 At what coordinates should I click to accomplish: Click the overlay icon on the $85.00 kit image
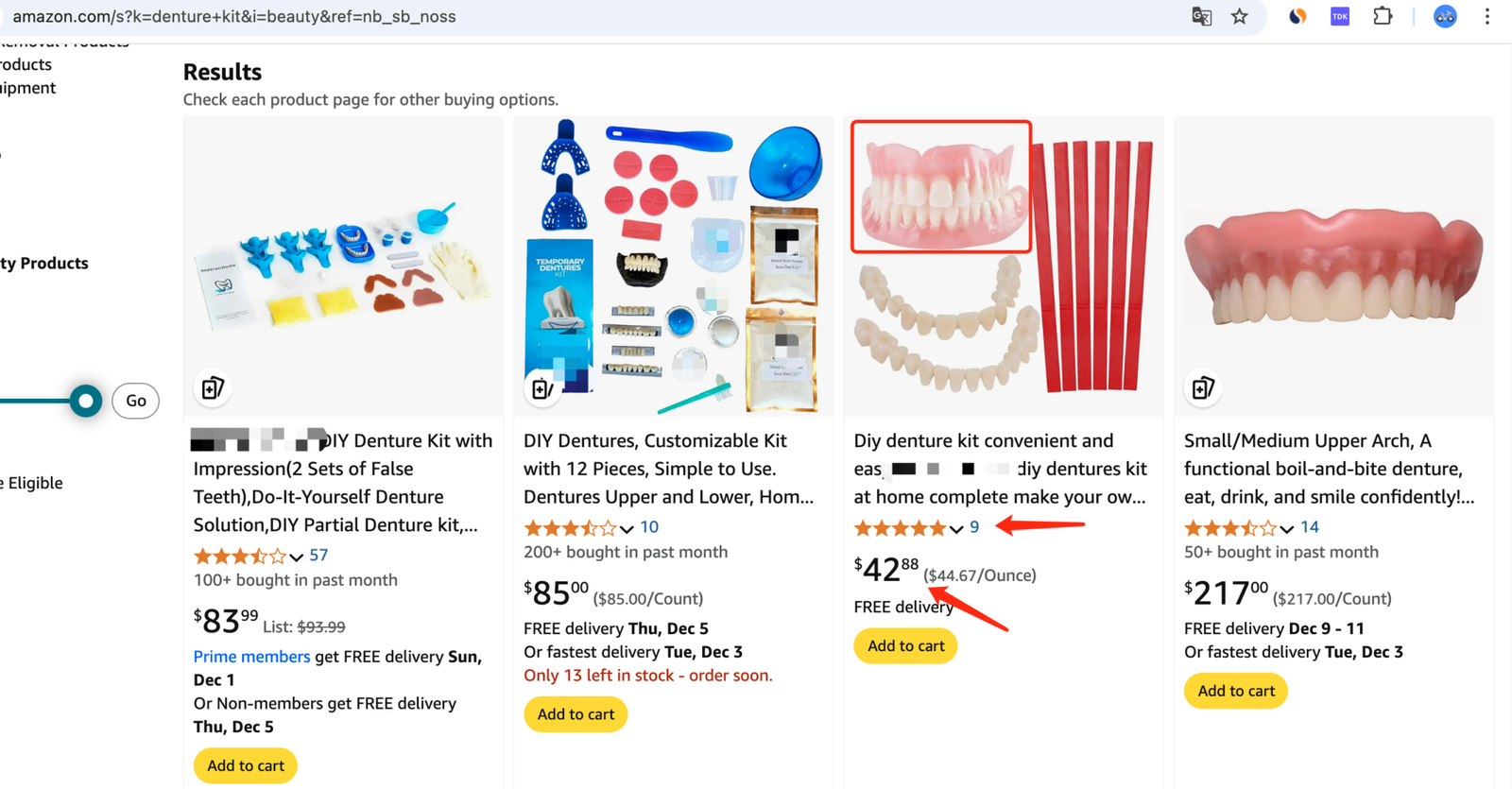pos(542,388)
